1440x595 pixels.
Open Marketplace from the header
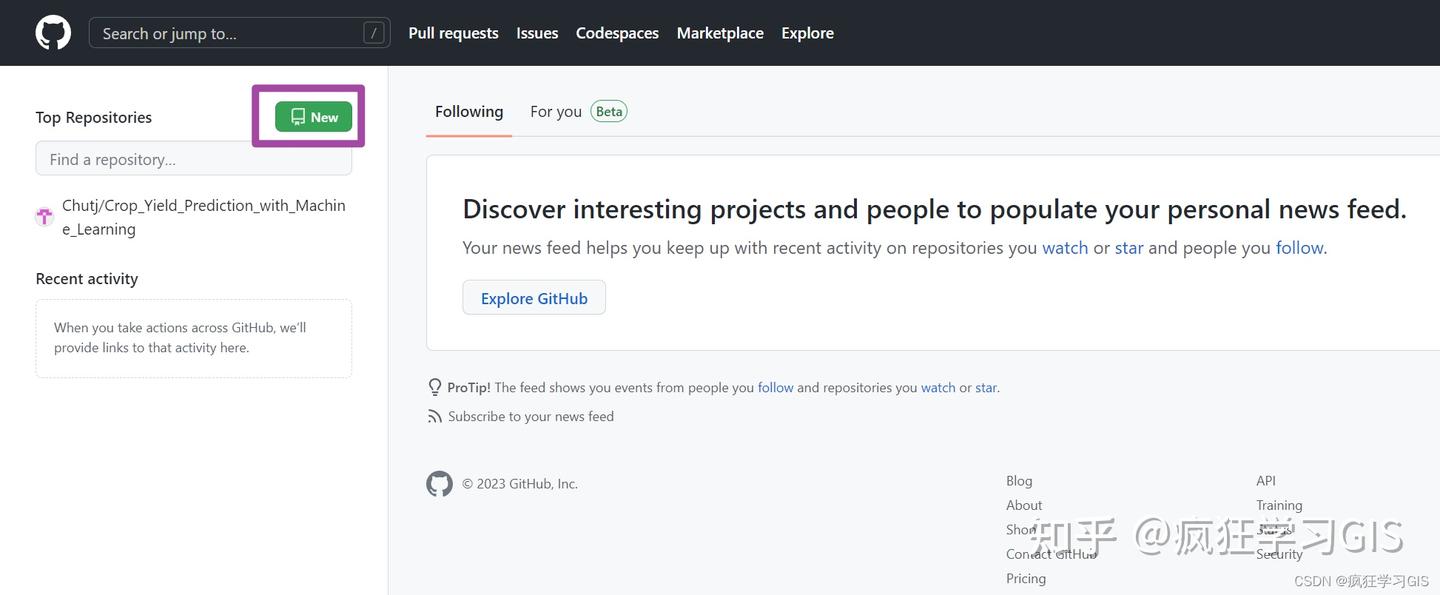coord(720,33)
